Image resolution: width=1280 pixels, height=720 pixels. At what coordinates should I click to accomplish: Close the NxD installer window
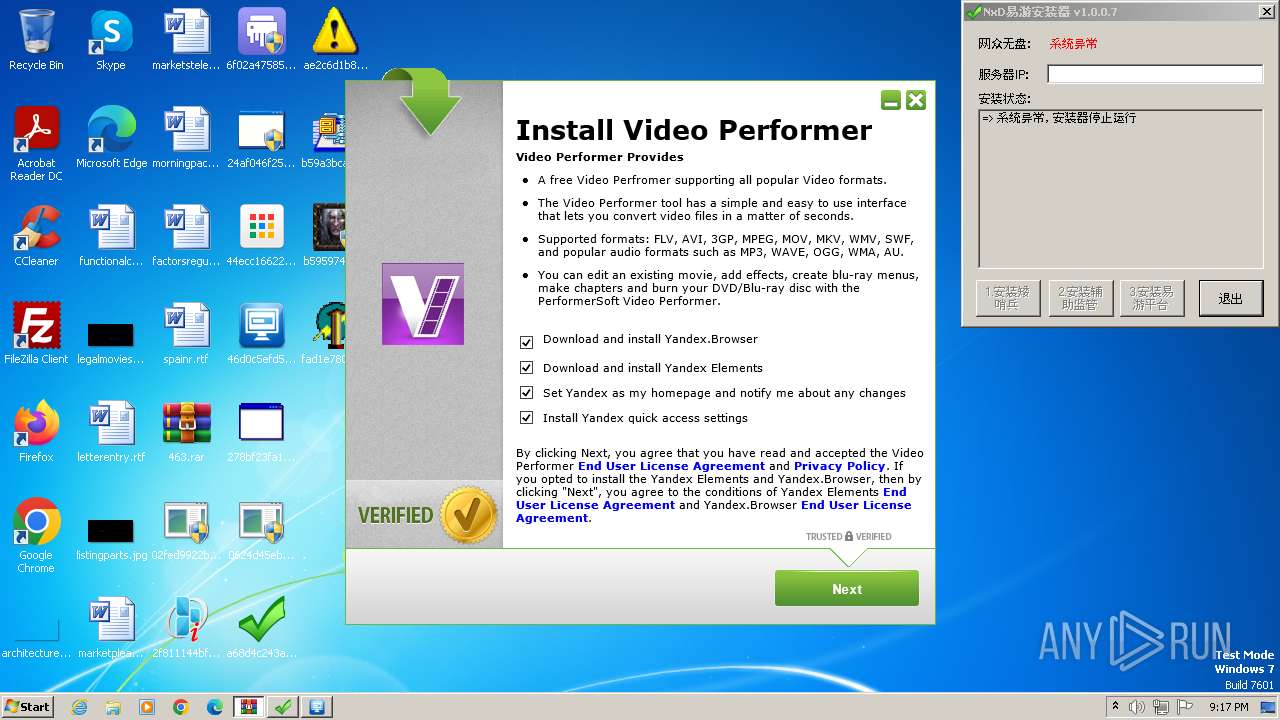pos(1266,12)
